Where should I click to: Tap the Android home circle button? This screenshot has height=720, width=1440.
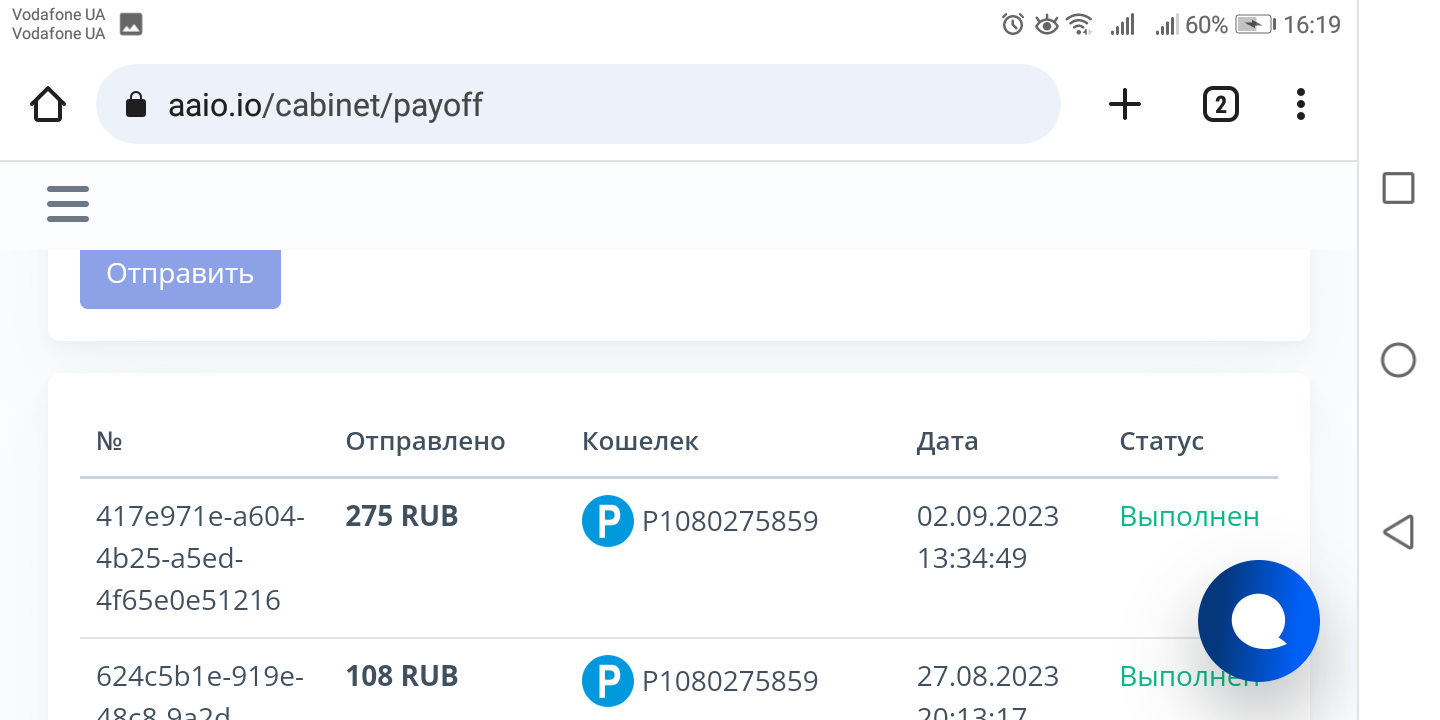point(1398,360)
